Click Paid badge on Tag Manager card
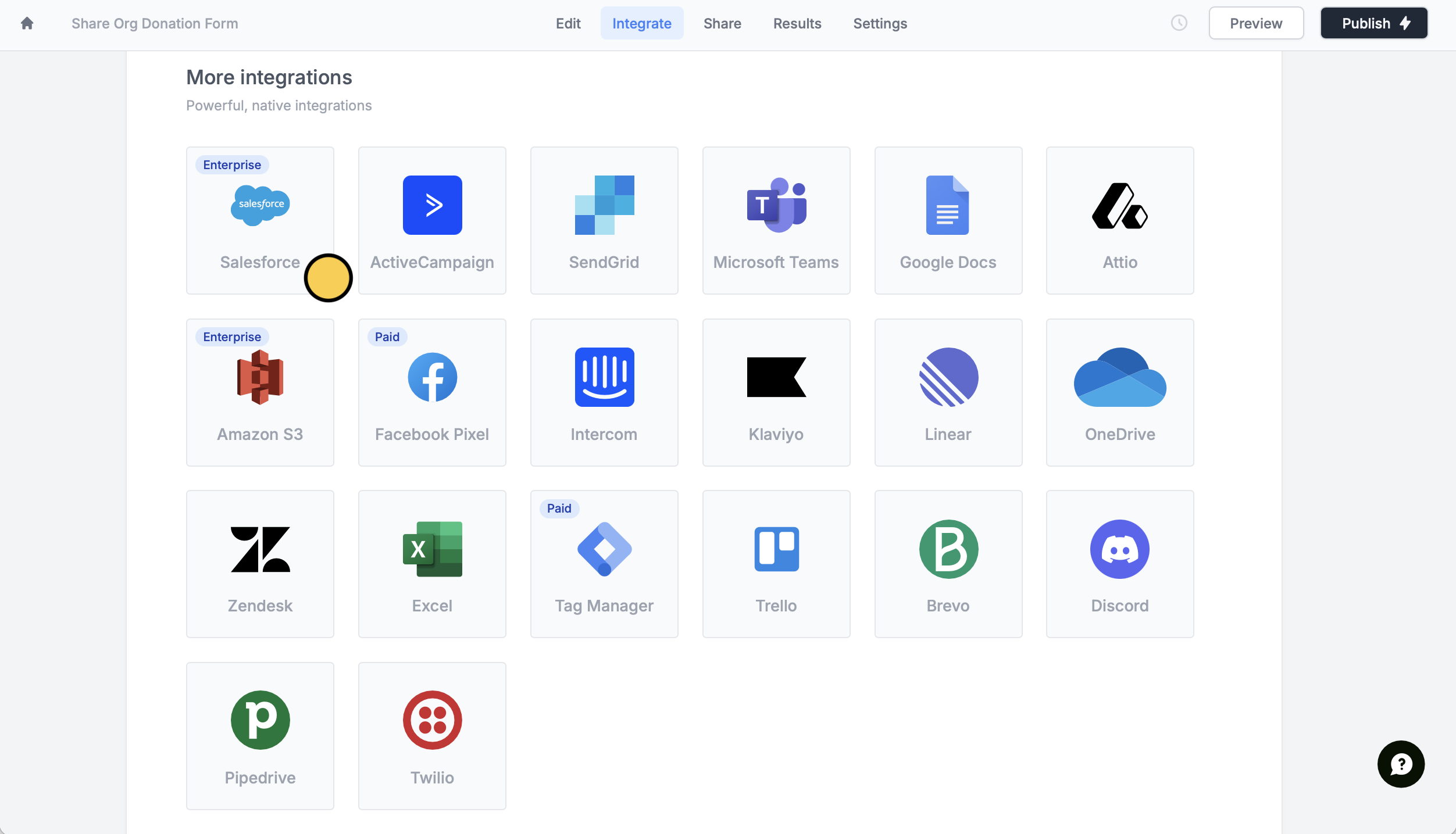The image size is (1456, 834). [x=559, y=509]
